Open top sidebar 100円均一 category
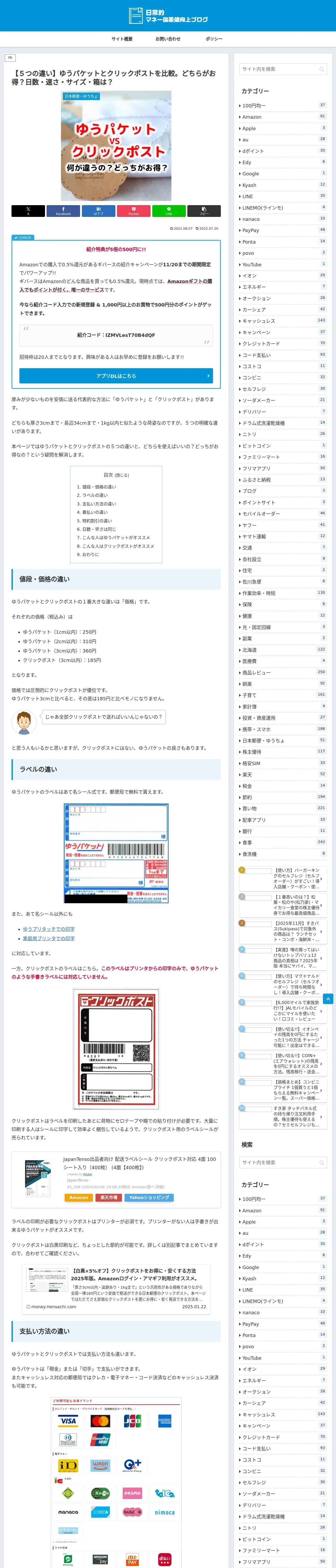Viewport: 336px width, 1568px height. click(x=283, y=106)
